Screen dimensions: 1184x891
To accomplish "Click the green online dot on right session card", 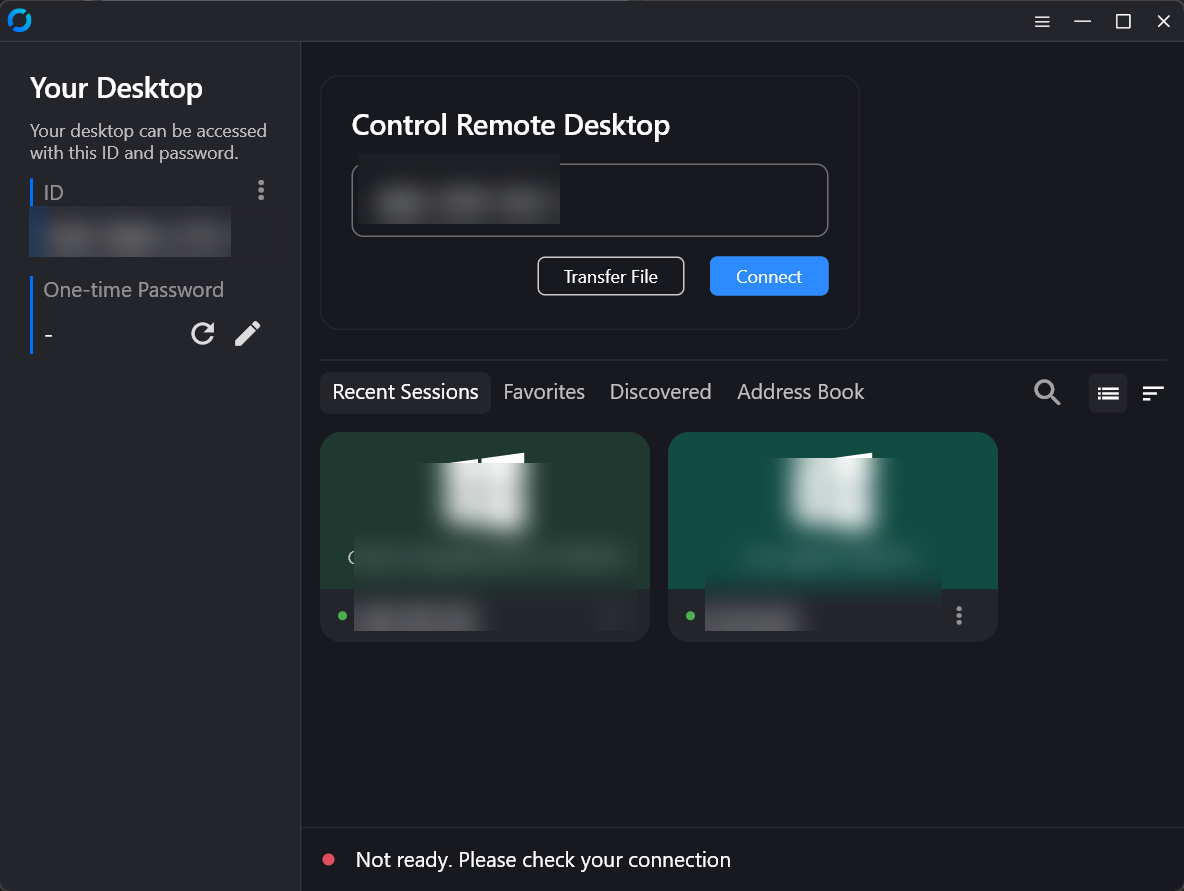I will pos(690,616).
